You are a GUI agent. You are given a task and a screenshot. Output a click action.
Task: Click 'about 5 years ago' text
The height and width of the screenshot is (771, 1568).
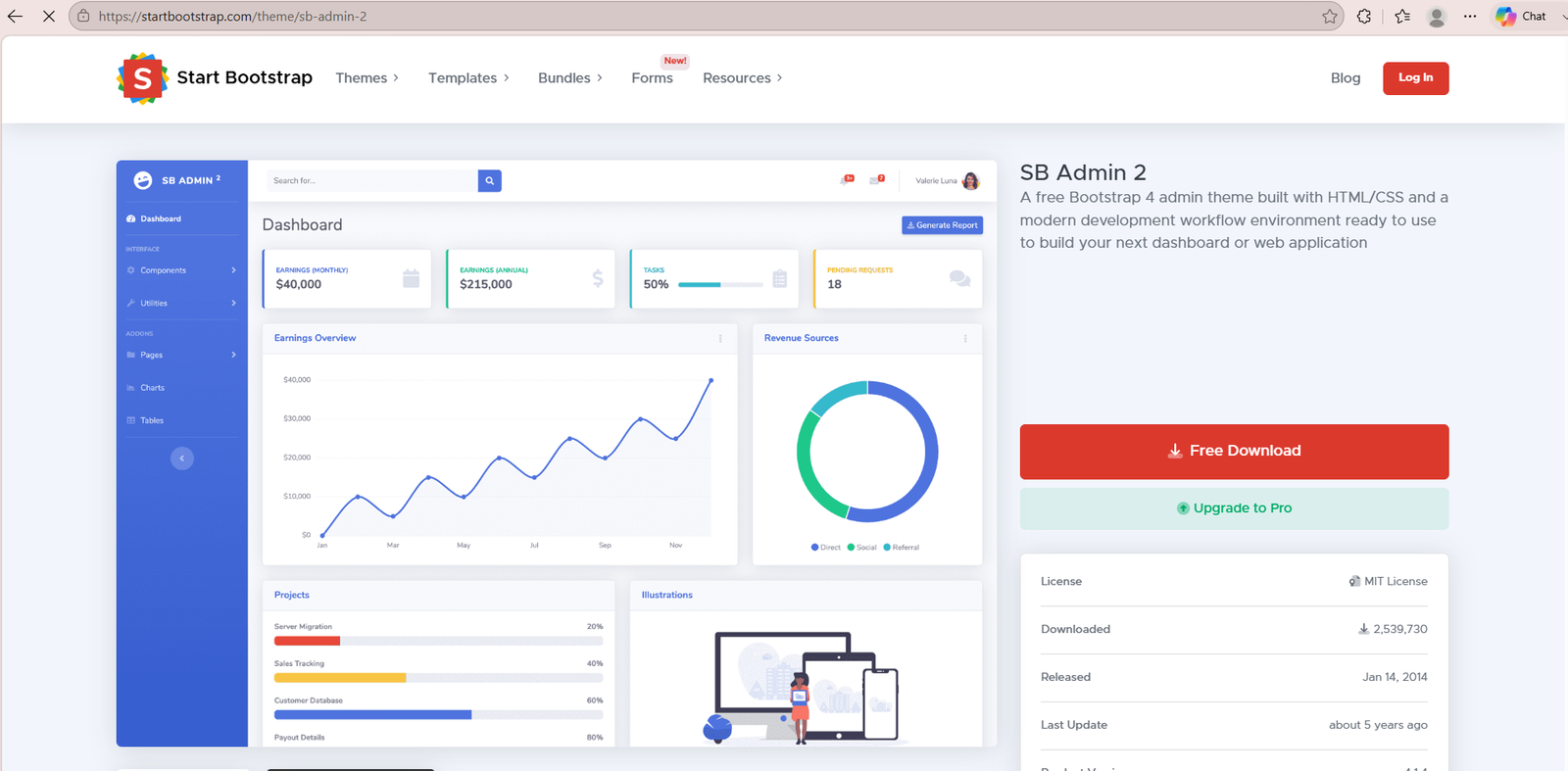(1378, 725)
